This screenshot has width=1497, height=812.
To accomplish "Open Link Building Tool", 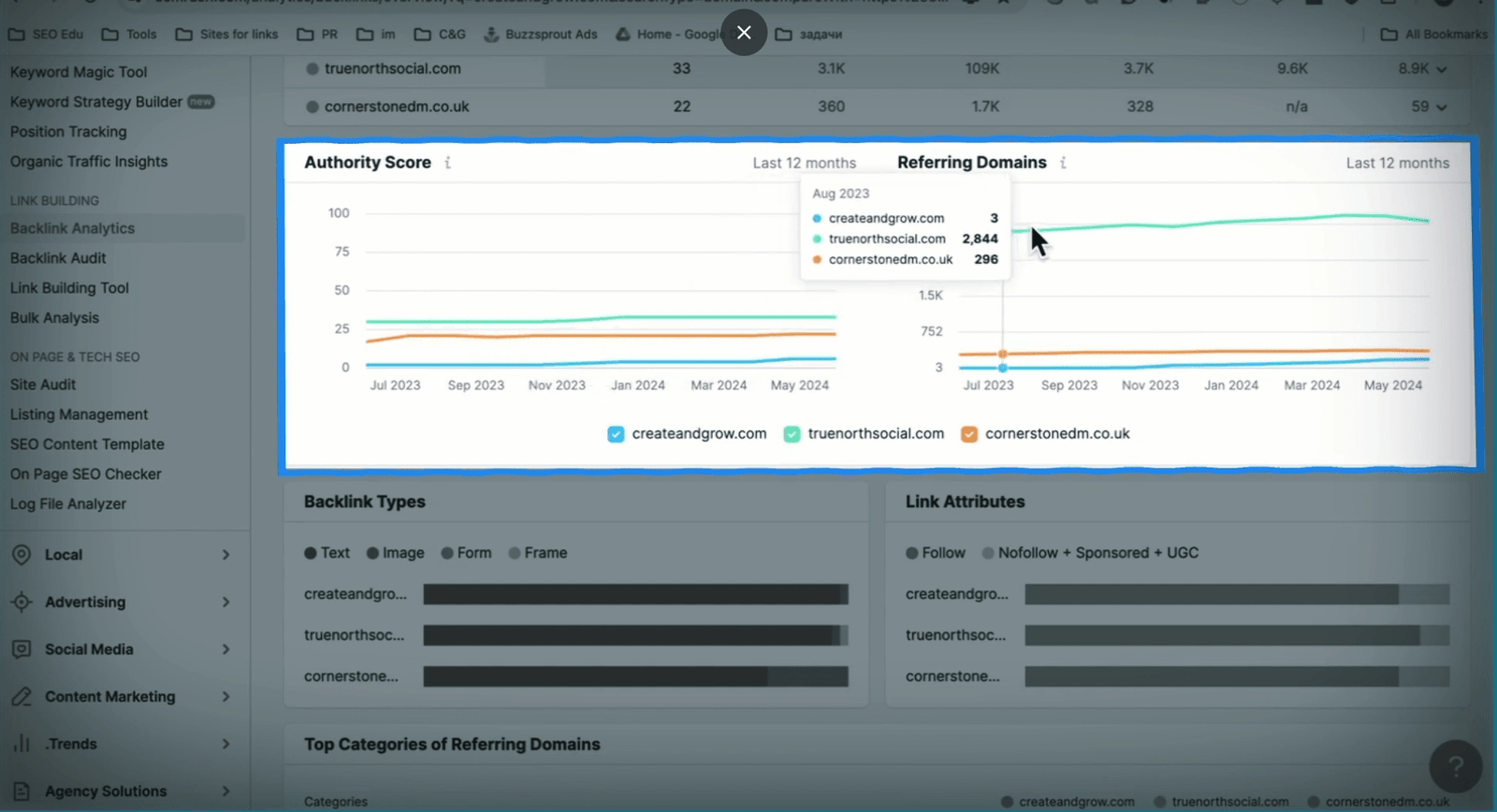I will [69, 288].
